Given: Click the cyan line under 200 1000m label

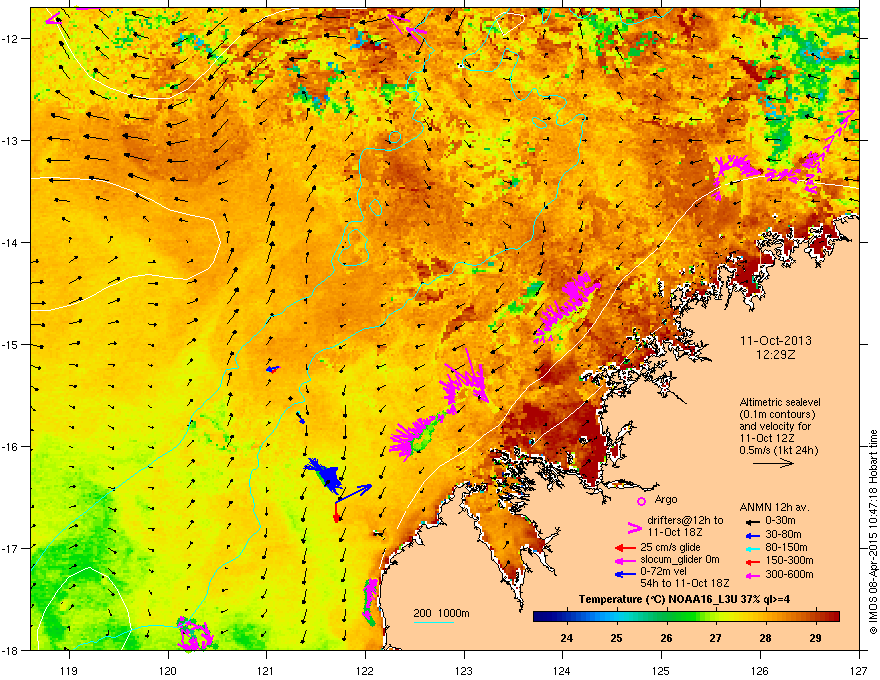Looking at the screenshot, I should point(434,622).
